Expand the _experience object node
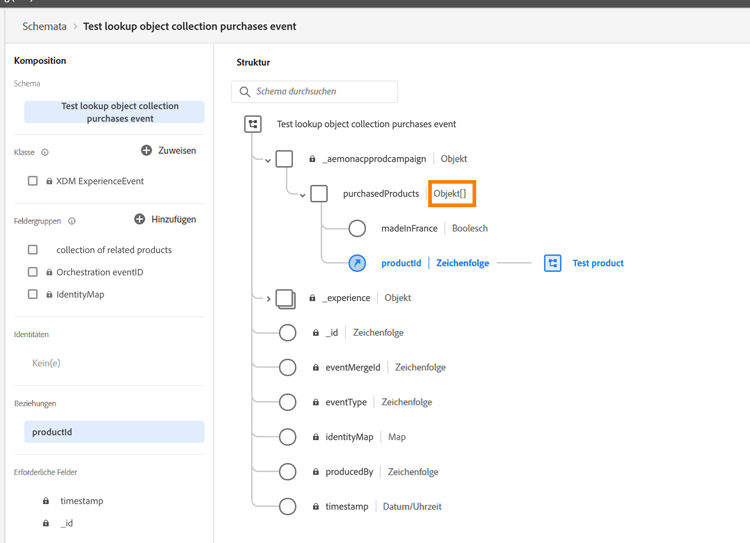The image size is (750, 543). [268, 298]
